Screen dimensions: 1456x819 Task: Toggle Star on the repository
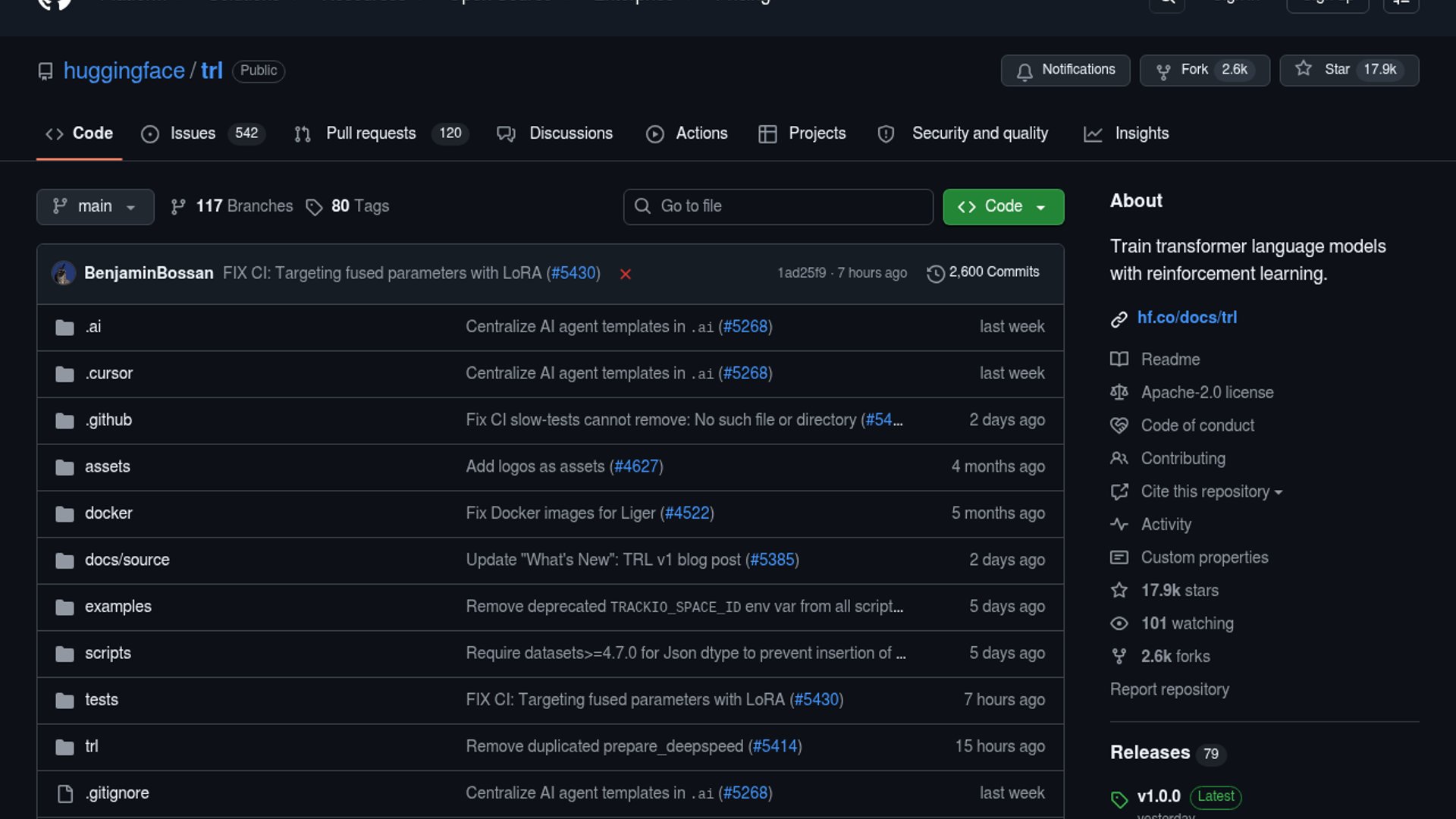[1348, 70]
